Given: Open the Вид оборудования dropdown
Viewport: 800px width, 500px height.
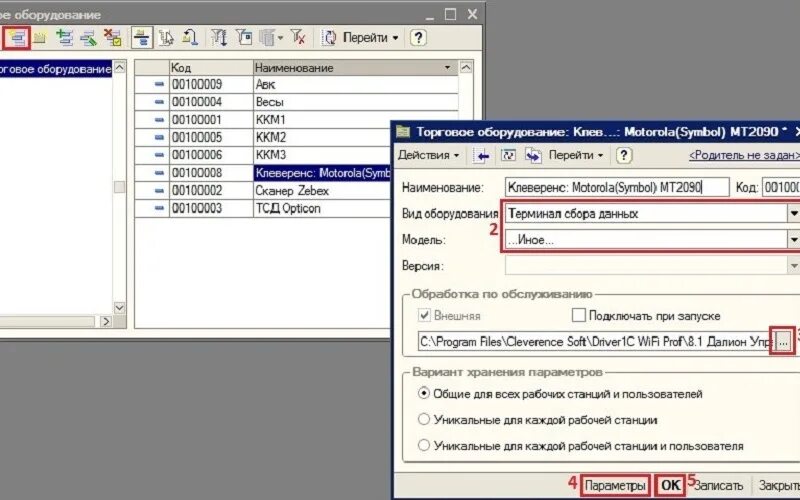Looking at the screenshot, I should [x=793, y=213].
